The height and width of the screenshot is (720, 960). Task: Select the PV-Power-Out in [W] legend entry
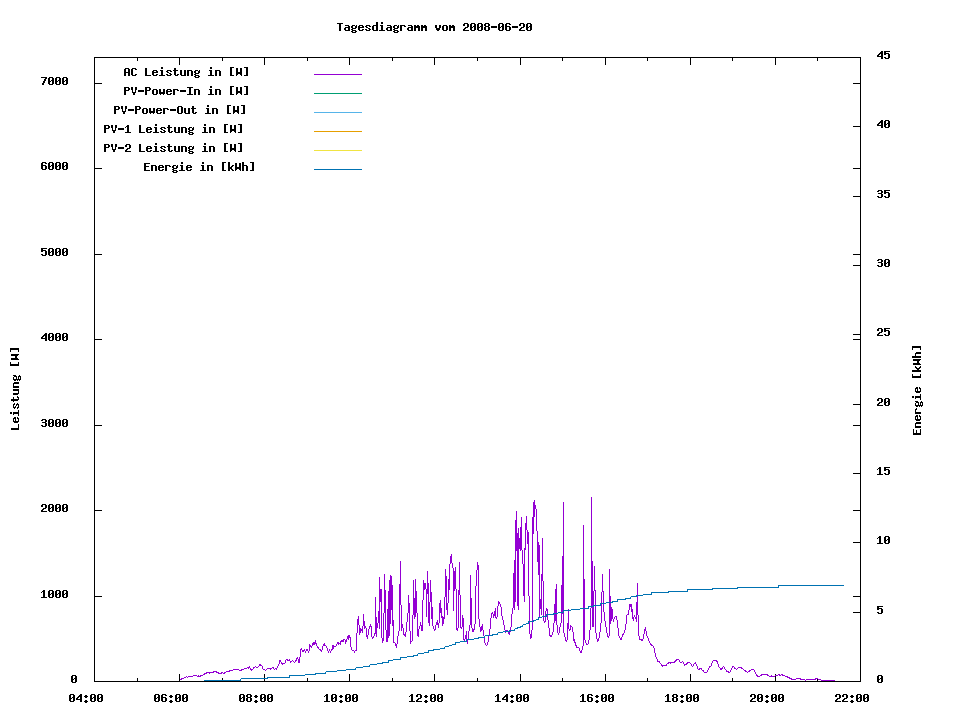point(180,110)
